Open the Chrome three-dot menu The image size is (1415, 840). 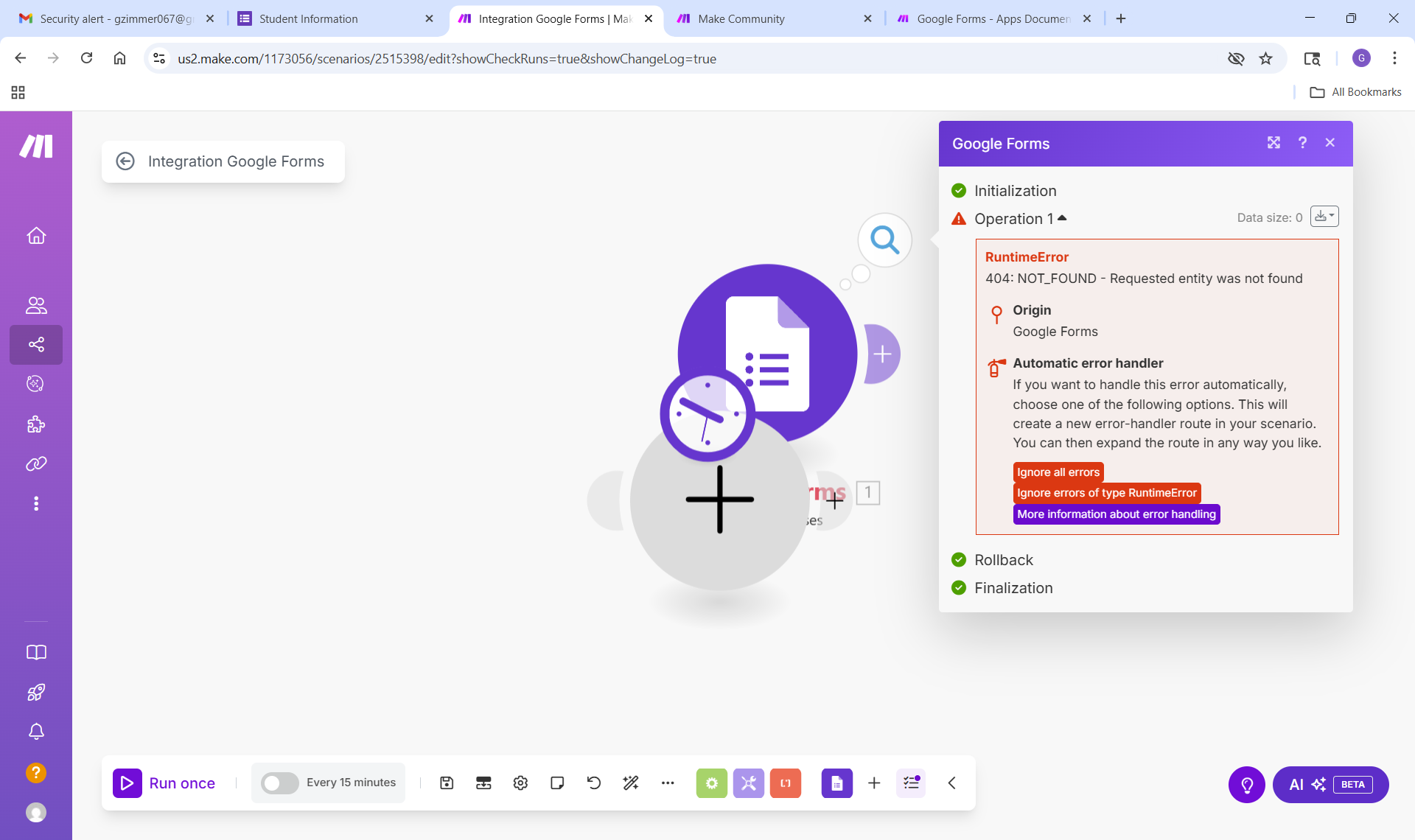pos(1394,58)
